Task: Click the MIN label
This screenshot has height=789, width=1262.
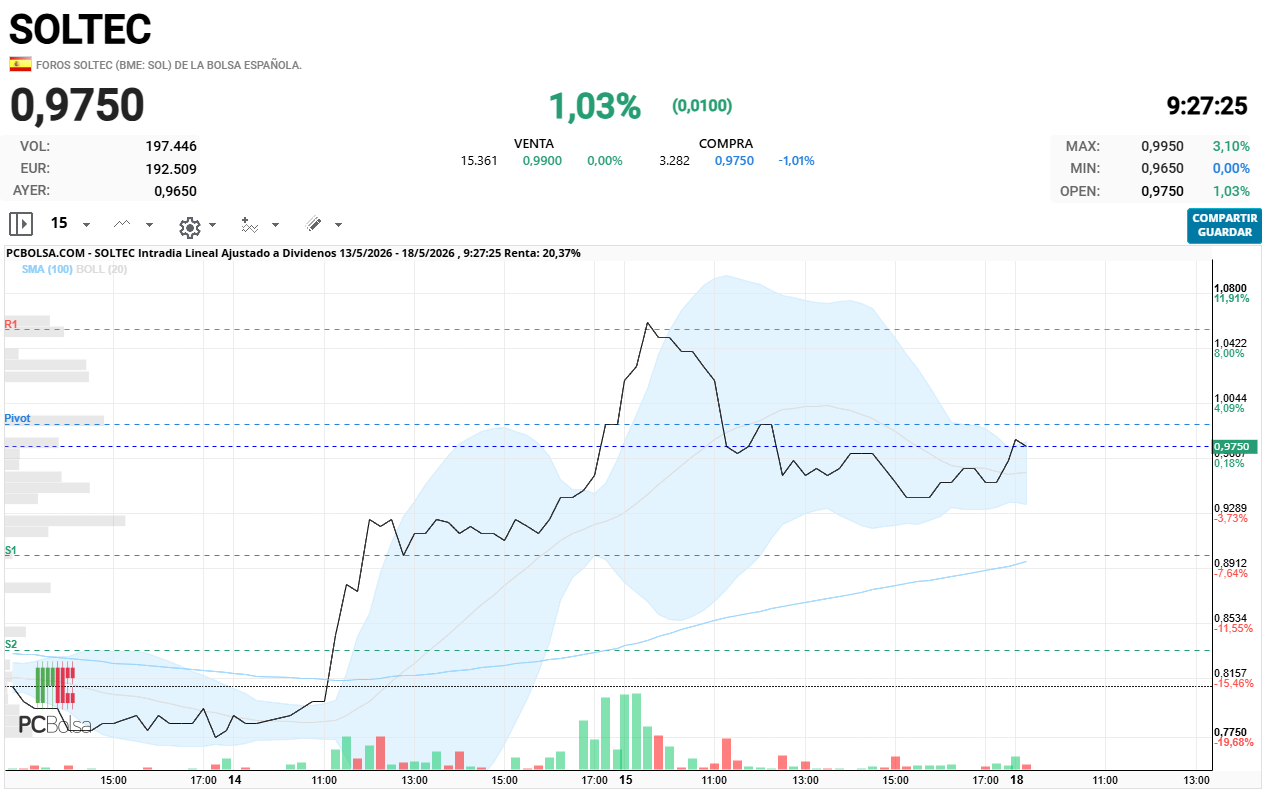Action: pos(1085,169)
